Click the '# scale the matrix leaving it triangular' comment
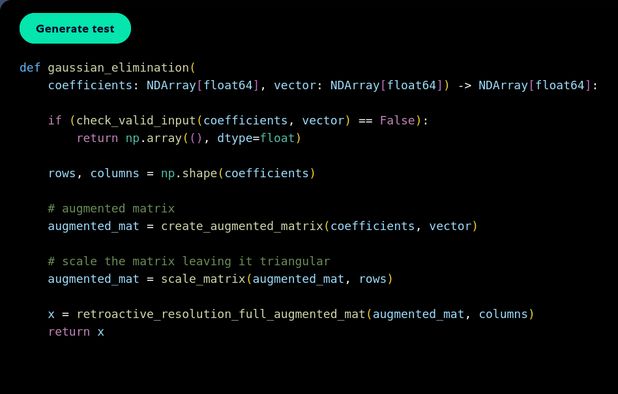Image resolution: width=618 pixels, height=394 pixels. click(189, 261)
